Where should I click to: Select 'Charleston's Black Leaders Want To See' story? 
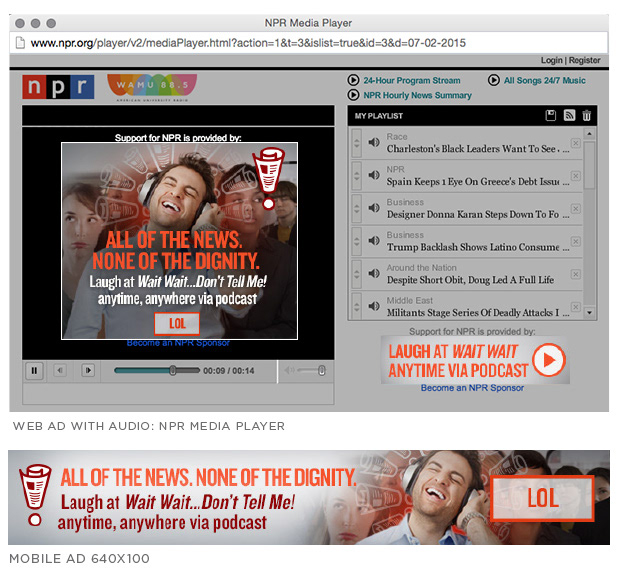pos(478,149)
